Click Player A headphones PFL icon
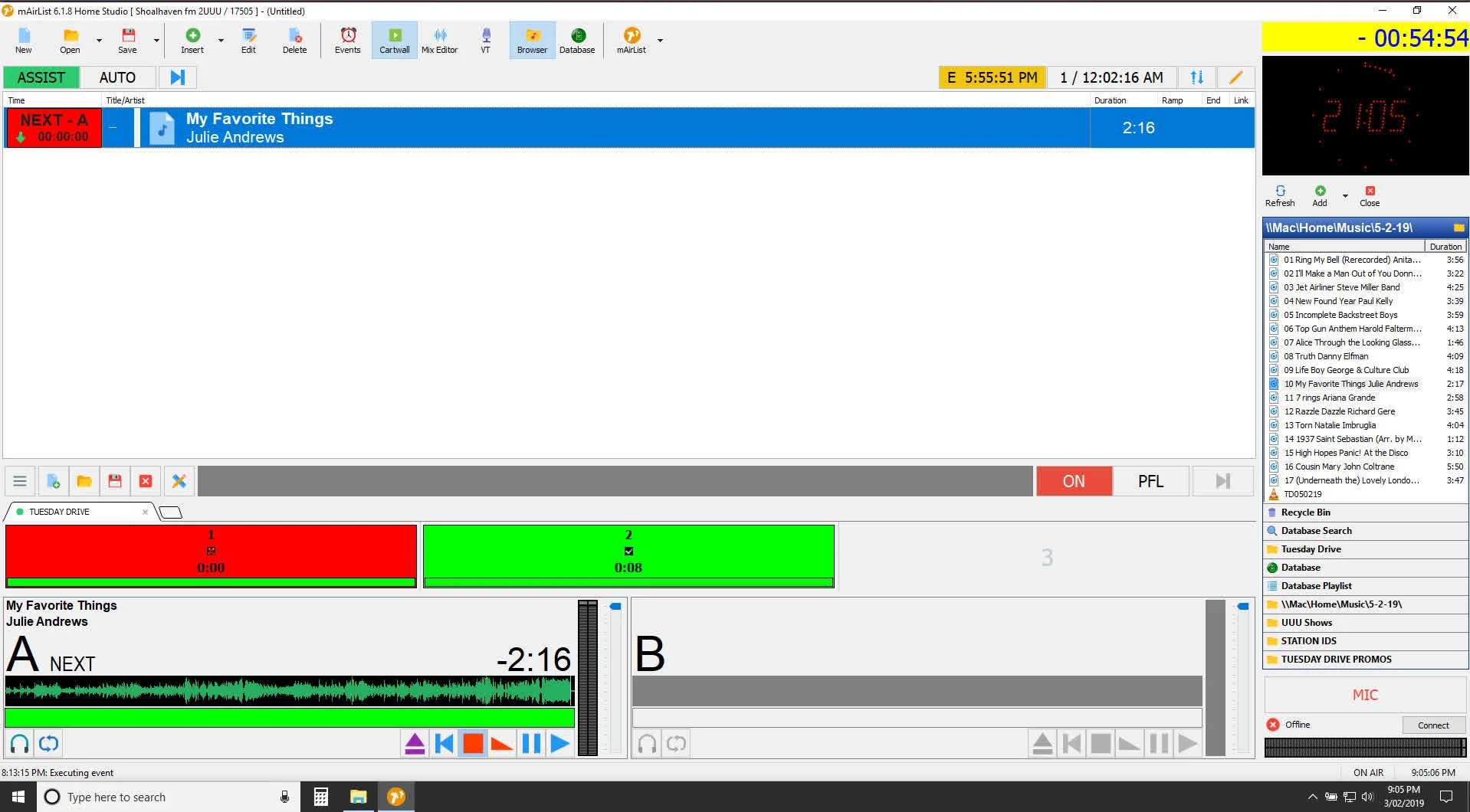The height and width of the screenshot is (812, 1470). pos(20,743)
